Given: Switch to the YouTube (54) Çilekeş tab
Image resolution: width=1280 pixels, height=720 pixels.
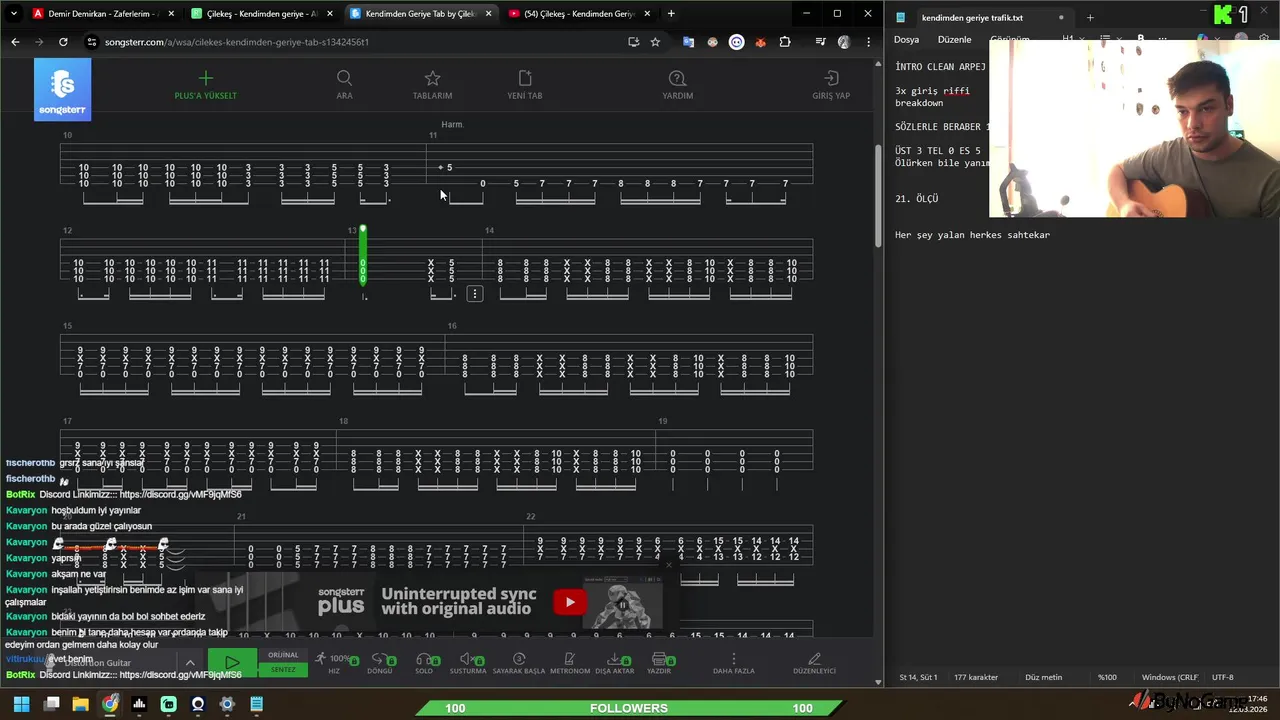Looking at the screenshot, I should coord(580,14).
